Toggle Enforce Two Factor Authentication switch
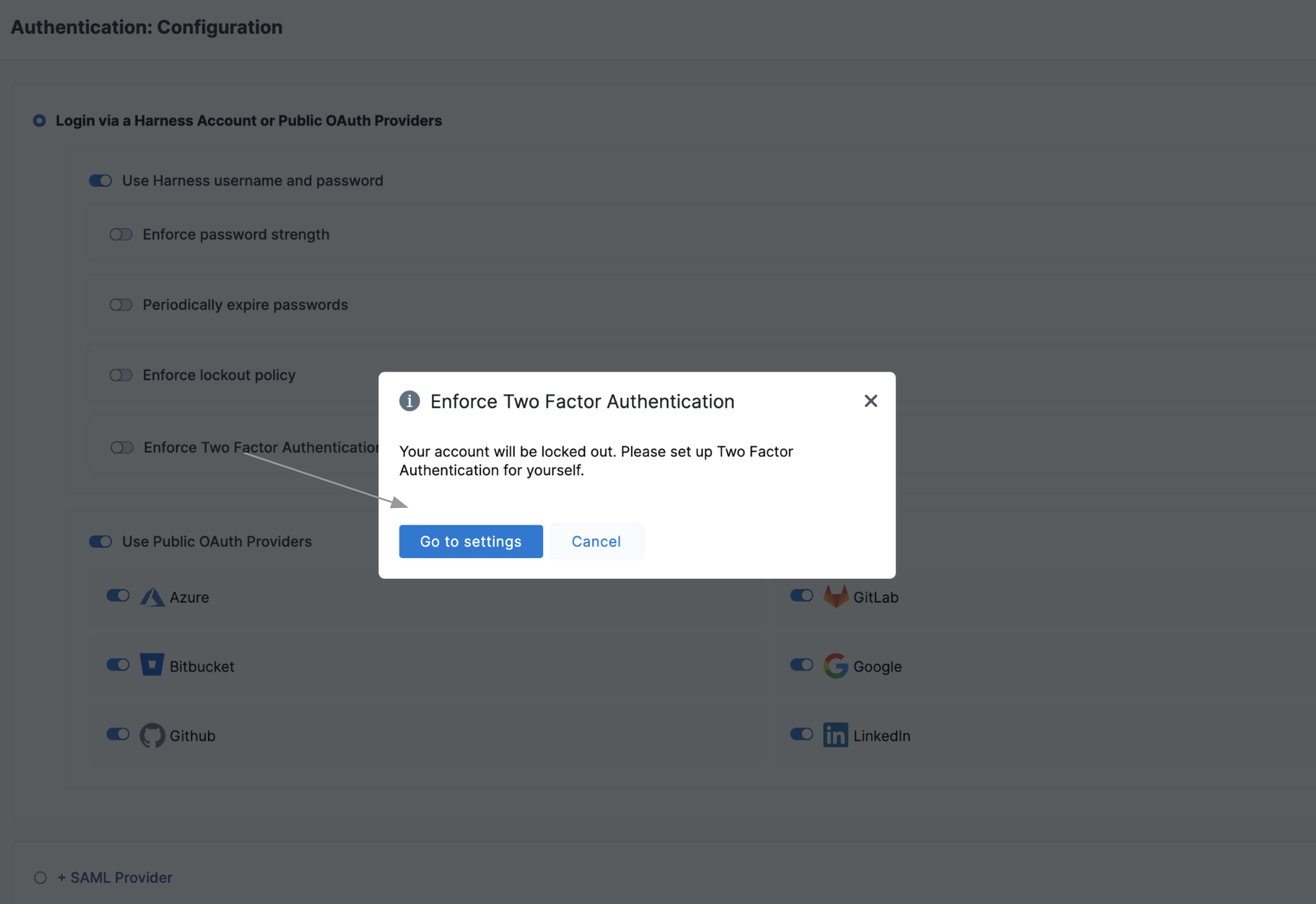The image size is (1316, 904). (x=122, y=448)
